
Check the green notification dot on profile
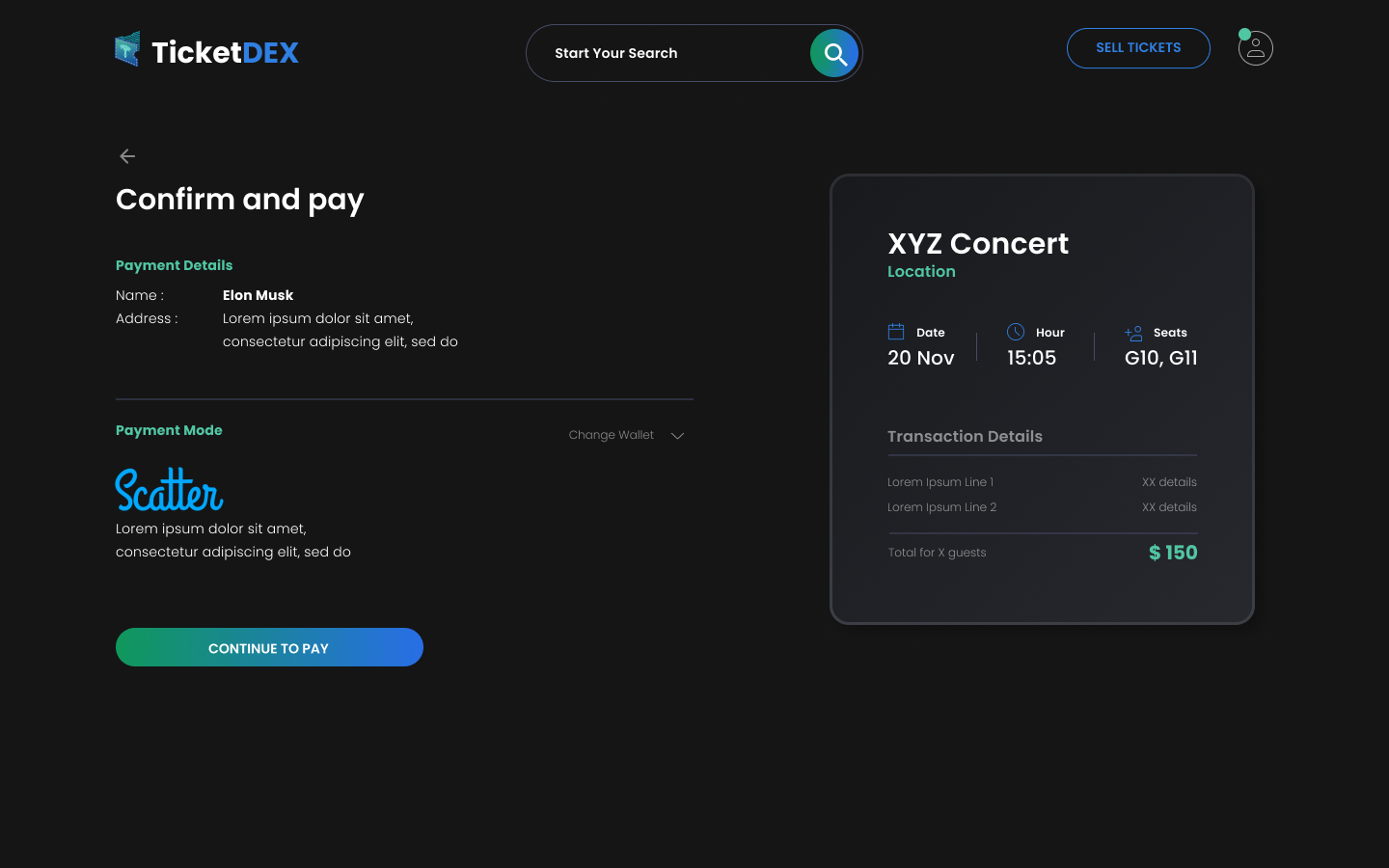[1243, 32]
